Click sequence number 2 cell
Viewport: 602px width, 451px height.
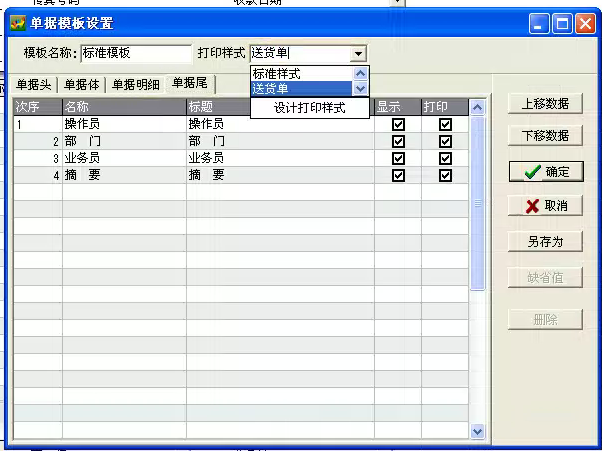coord(38,141)
